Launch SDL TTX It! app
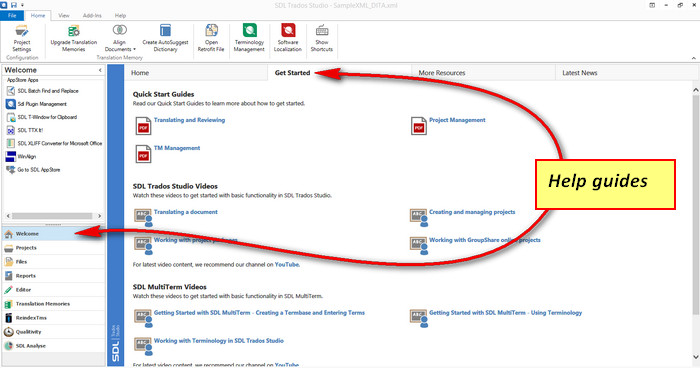The image size is (700, 368). click(25, 130)
